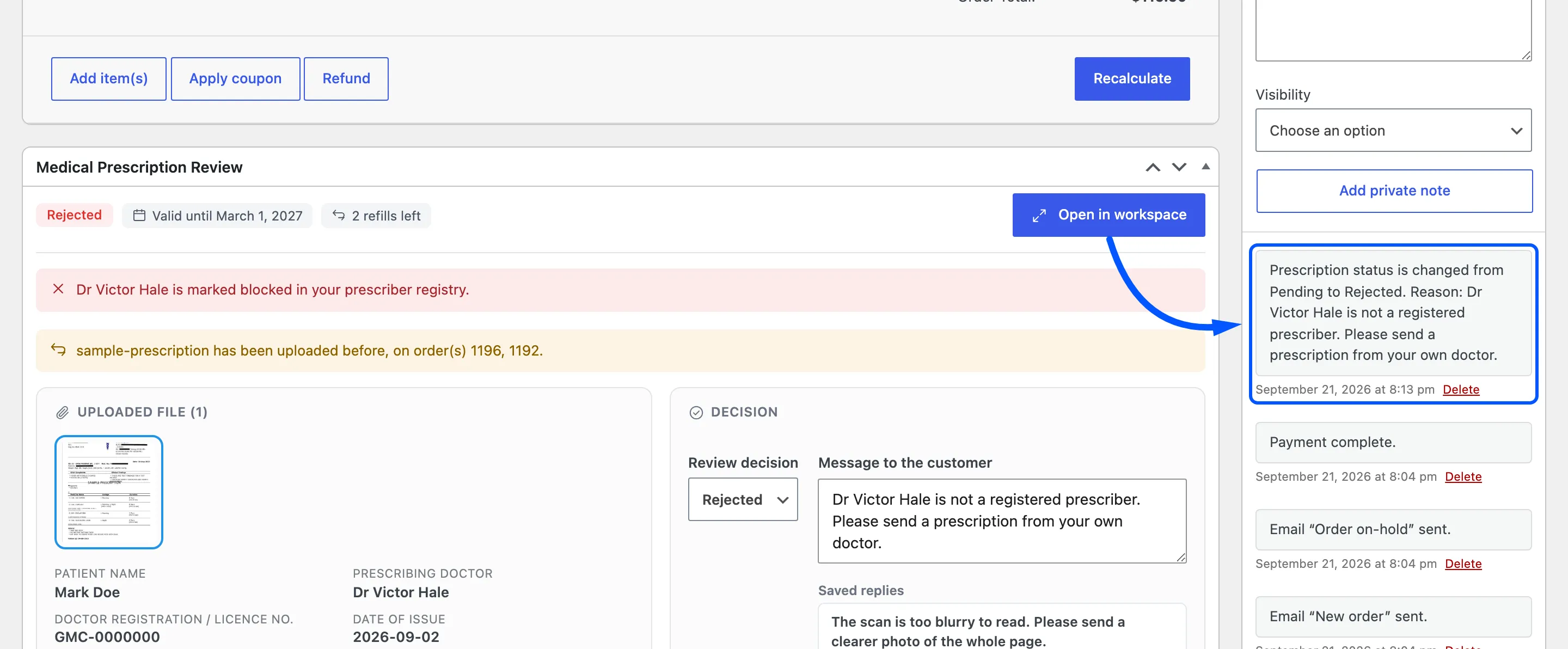Click the reuse icon in duplicate upload warning

pyautogui.click(x=58, y=350)
